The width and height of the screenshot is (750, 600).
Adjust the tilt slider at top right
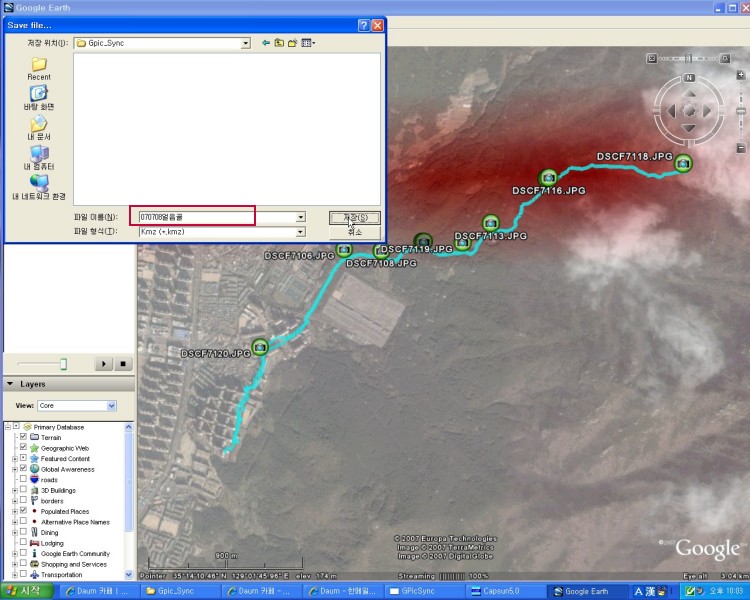pos(689,58)
